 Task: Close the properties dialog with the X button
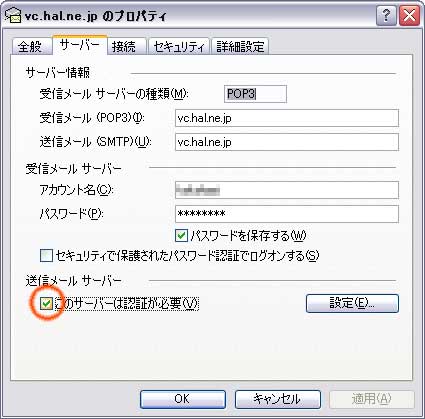pos(409,15)
